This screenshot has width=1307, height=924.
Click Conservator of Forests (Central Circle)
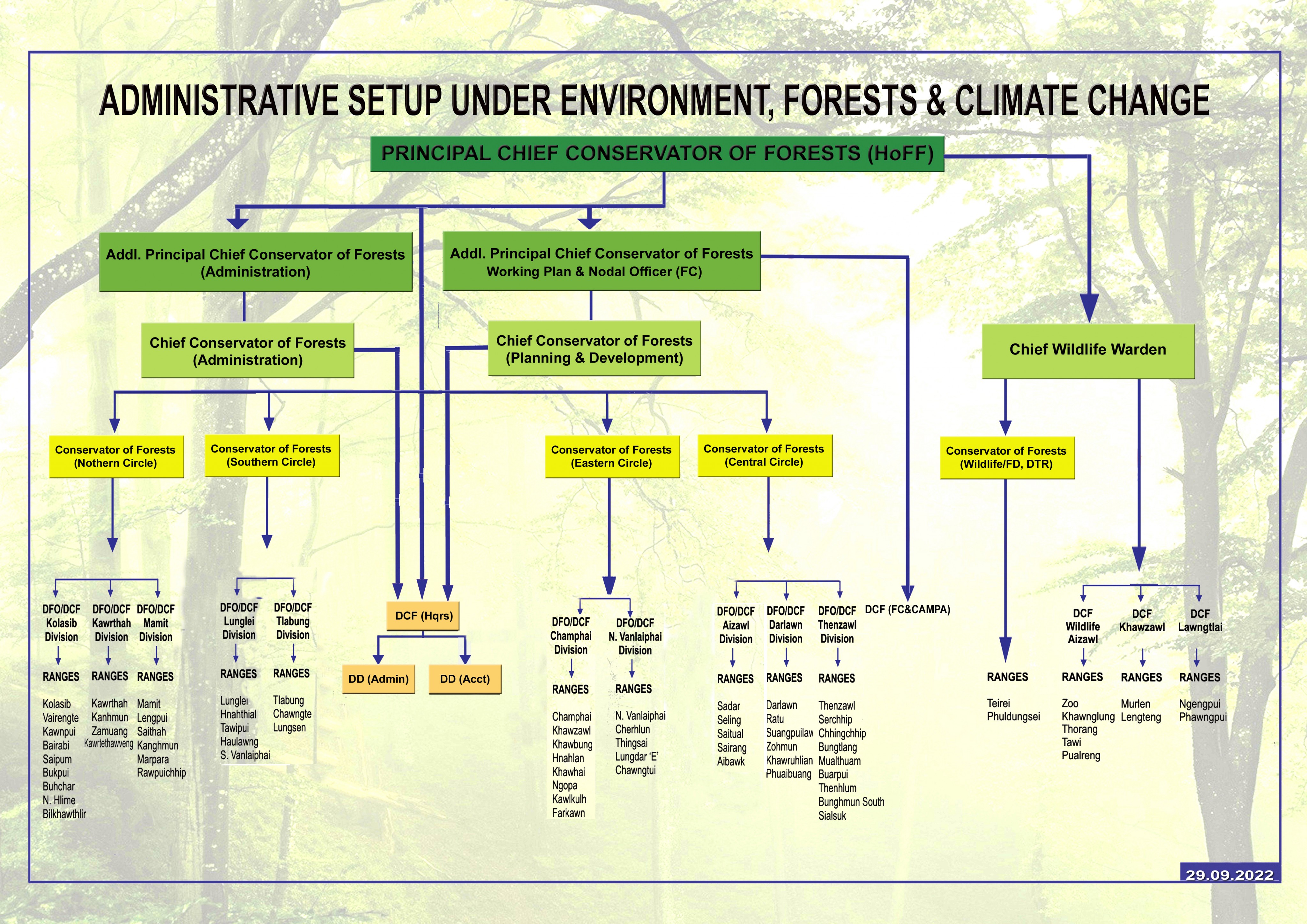[x=765, y=455]
